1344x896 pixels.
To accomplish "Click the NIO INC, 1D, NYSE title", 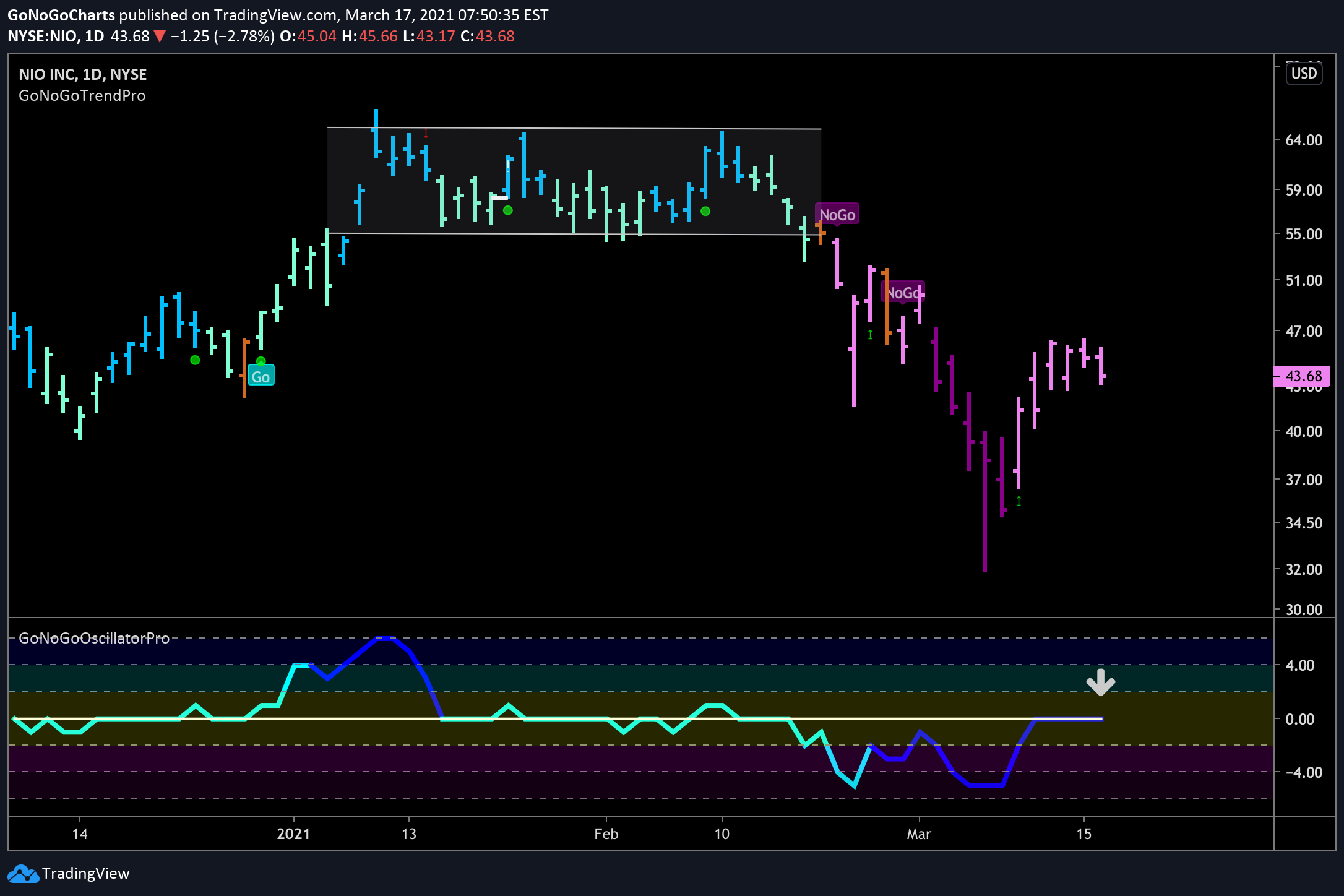I will pos(83,74).
